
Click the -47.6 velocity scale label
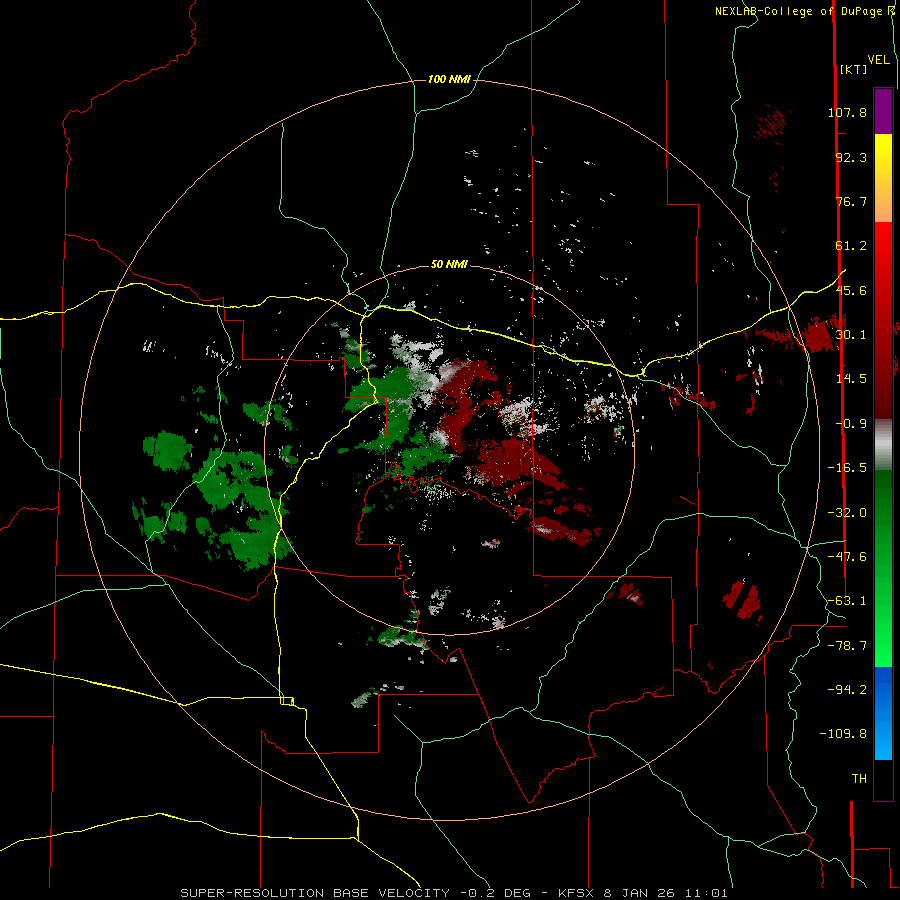coord(847,557)
